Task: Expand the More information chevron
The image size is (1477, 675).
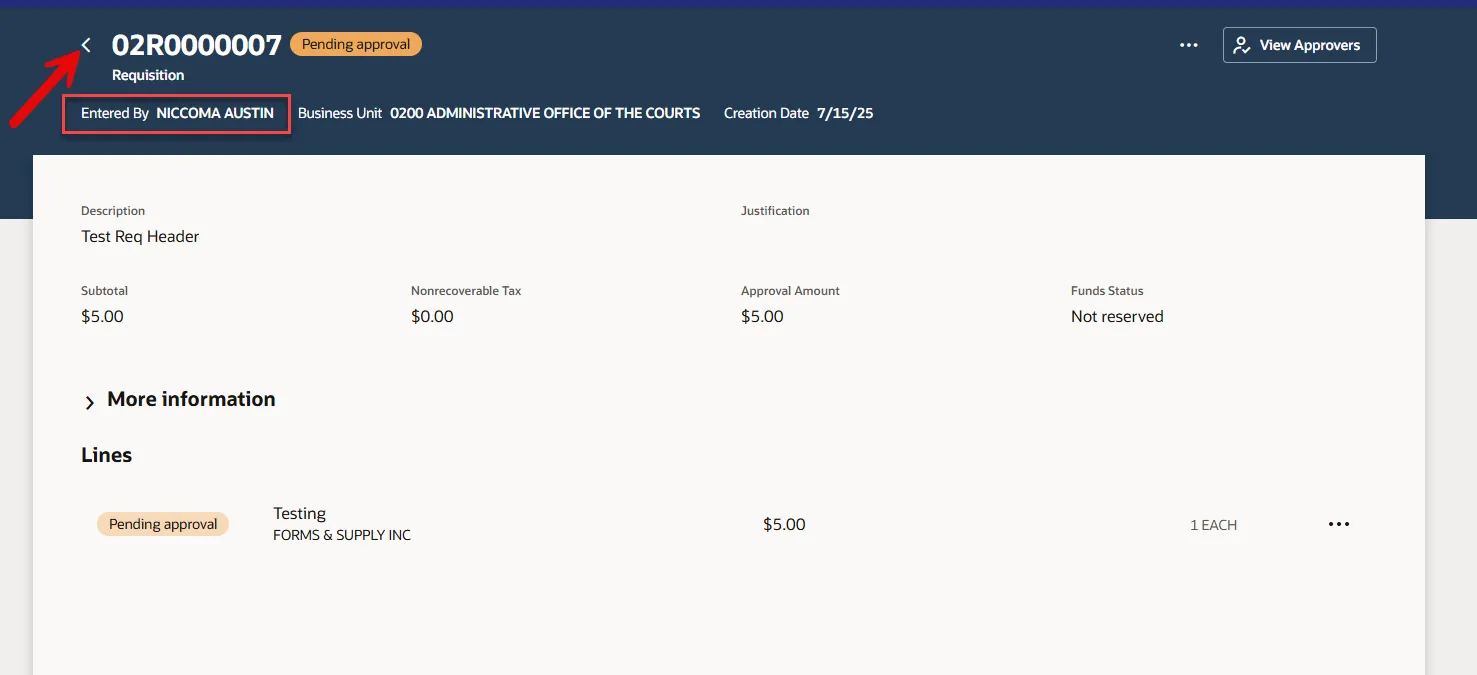Action: pyautogui.click(x=90, y=402)
